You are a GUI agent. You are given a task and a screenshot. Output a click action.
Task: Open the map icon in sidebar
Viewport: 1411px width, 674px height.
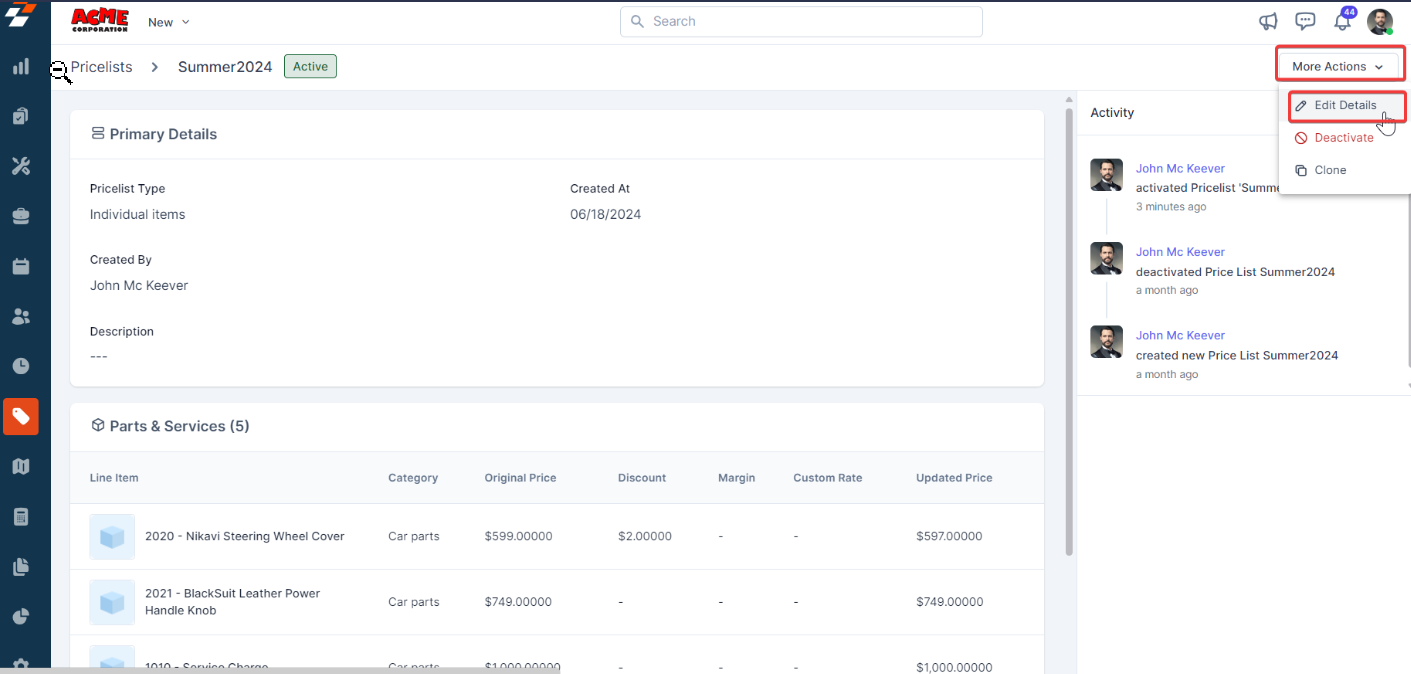pos(20,466)
